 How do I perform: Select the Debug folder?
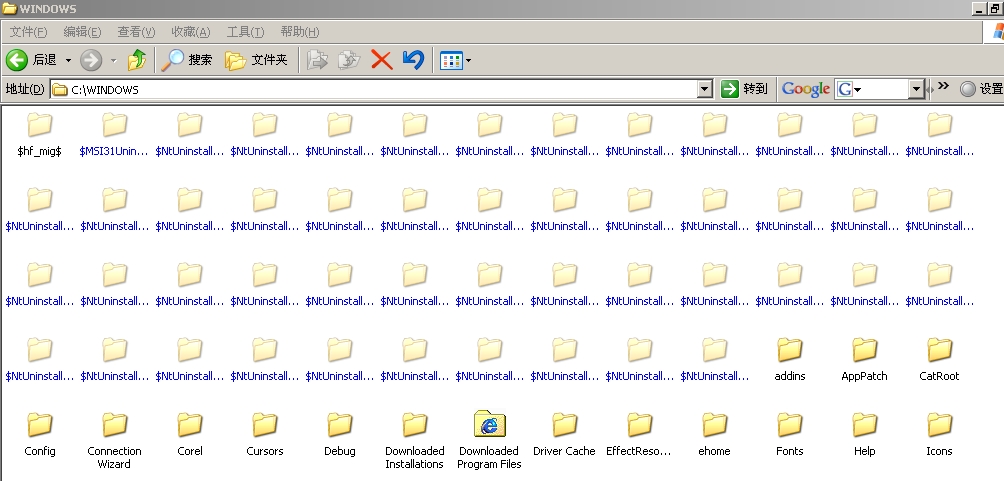[x=339, y=434]
